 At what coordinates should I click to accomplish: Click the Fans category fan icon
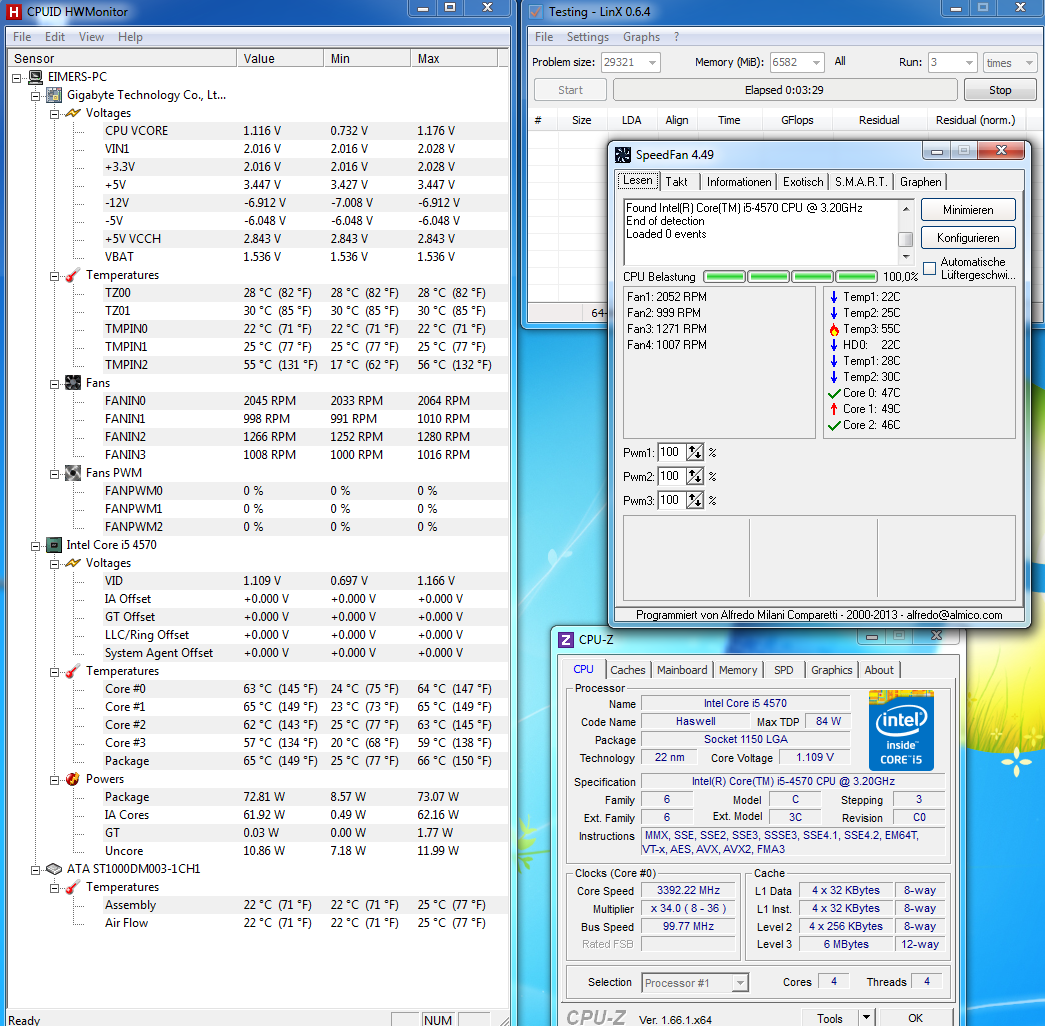coord(73,383)
